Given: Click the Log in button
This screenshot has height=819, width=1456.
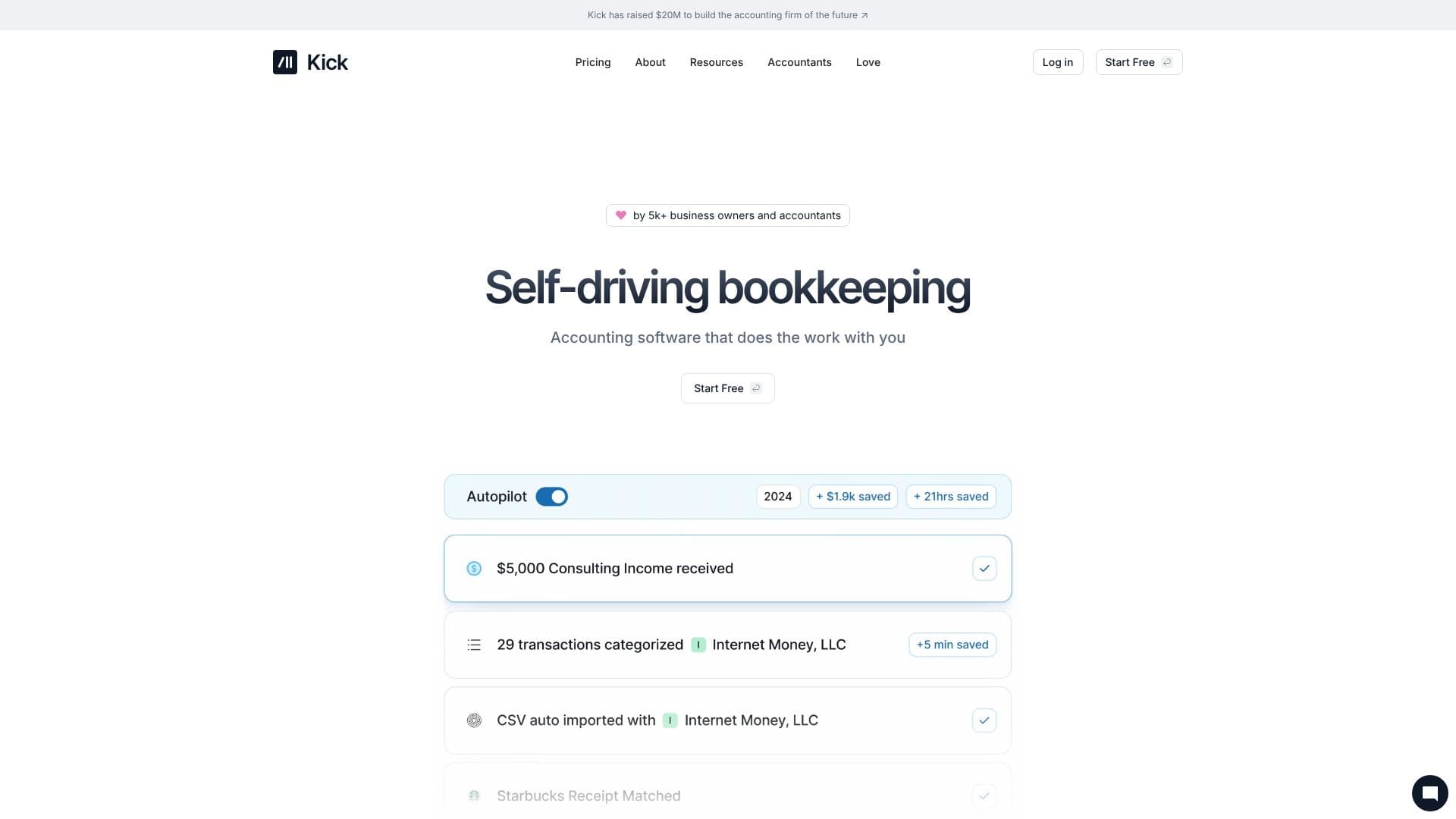Looking at the screenshot, I should (1058, 62).
